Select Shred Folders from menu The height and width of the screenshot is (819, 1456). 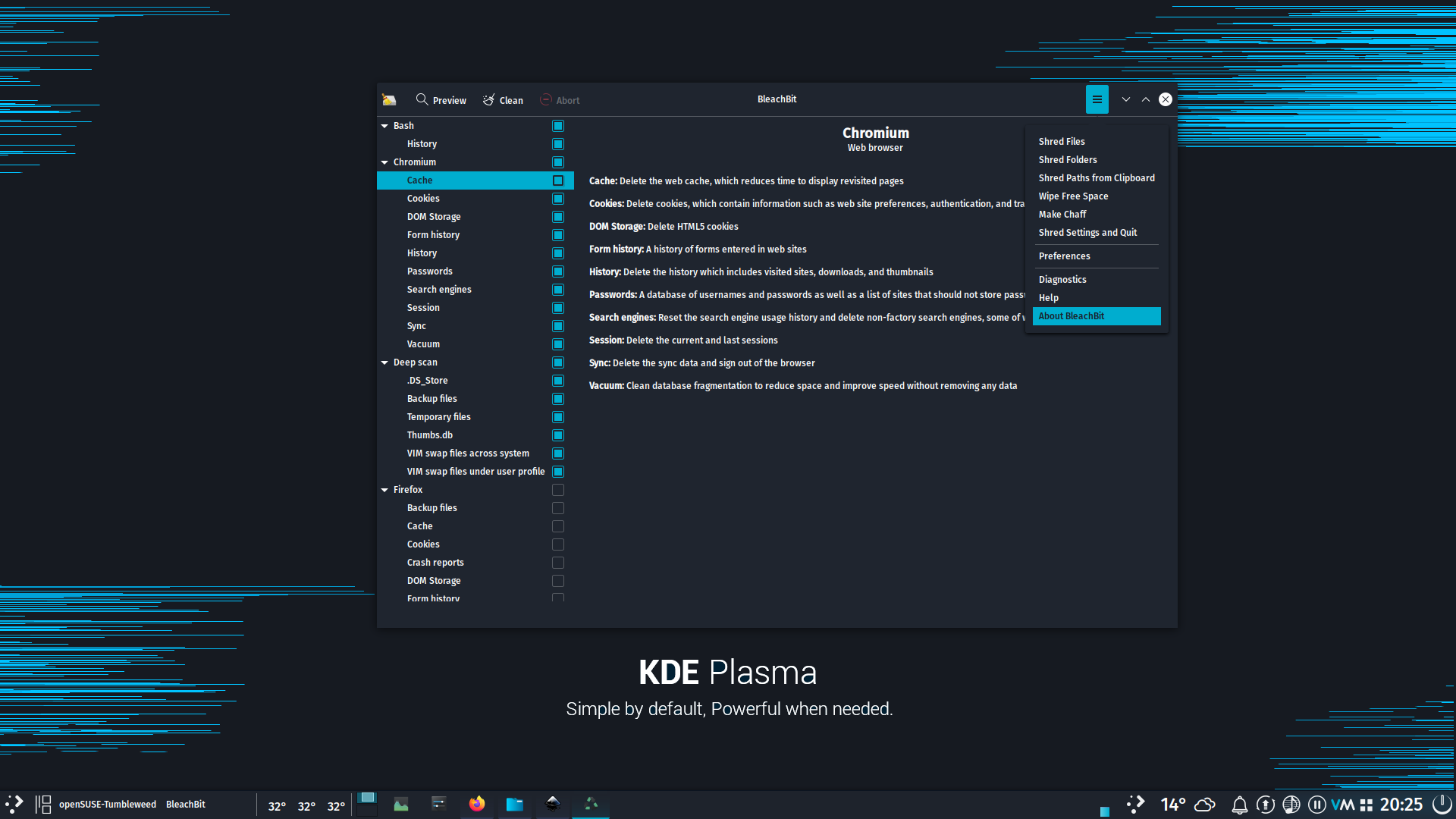(x=1097, y=160)
